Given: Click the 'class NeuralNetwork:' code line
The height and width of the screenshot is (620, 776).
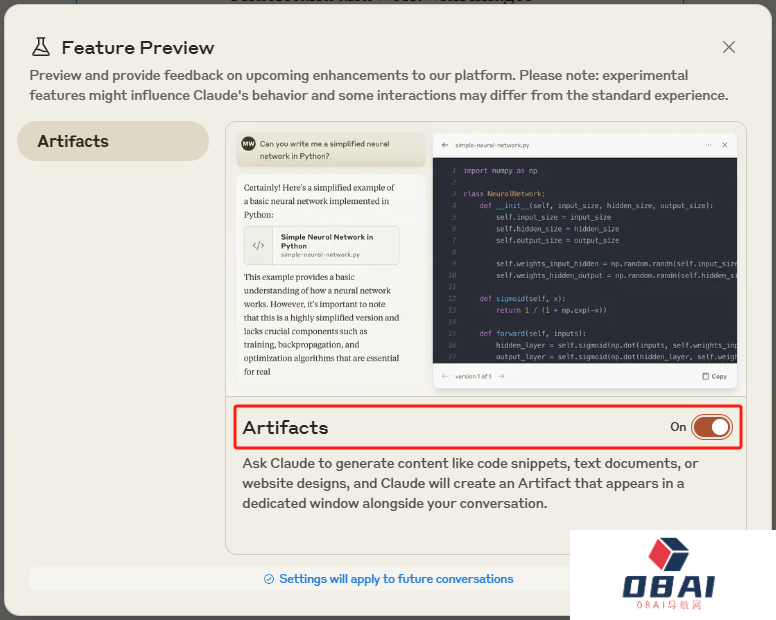Looking at the screenshot, I should (504, 193).
